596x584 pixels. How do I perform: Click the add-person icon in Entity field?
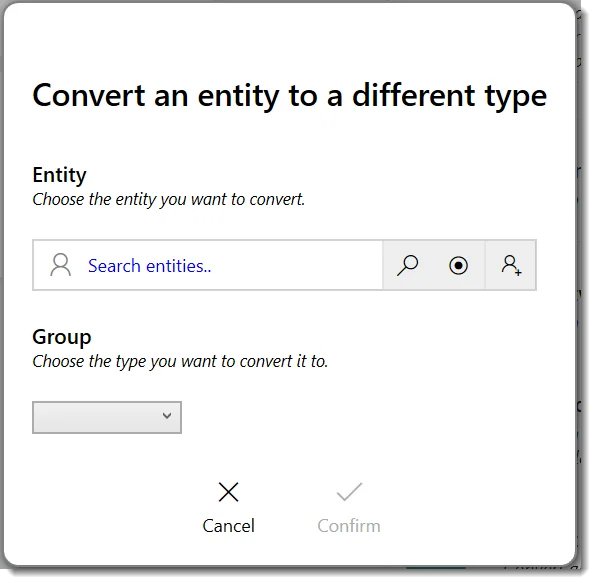click(511, 265)
